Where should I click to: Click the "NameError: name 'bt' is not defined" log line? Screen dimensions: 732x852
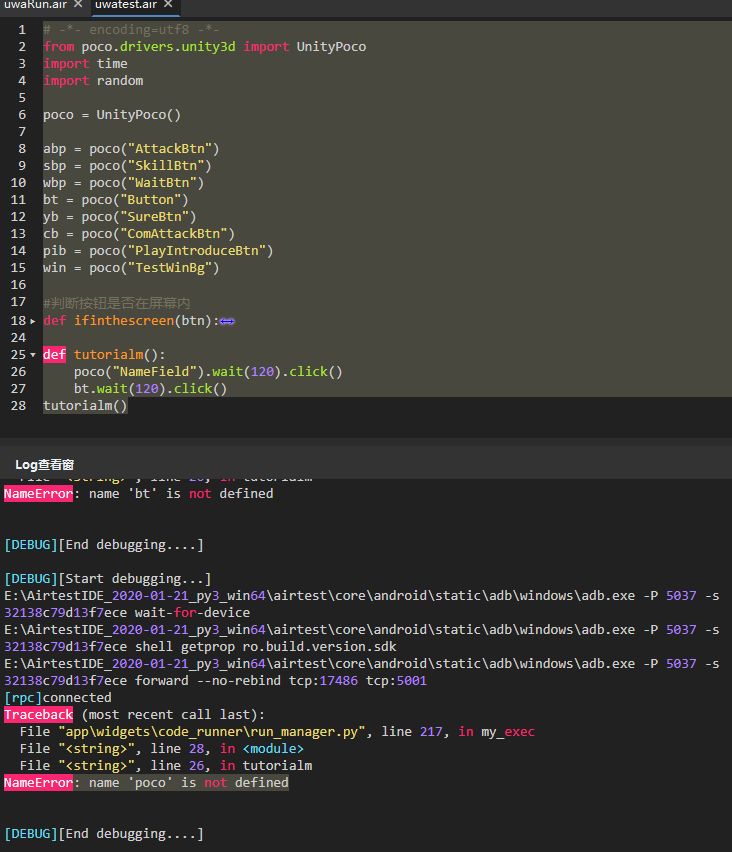coord(139,494)
